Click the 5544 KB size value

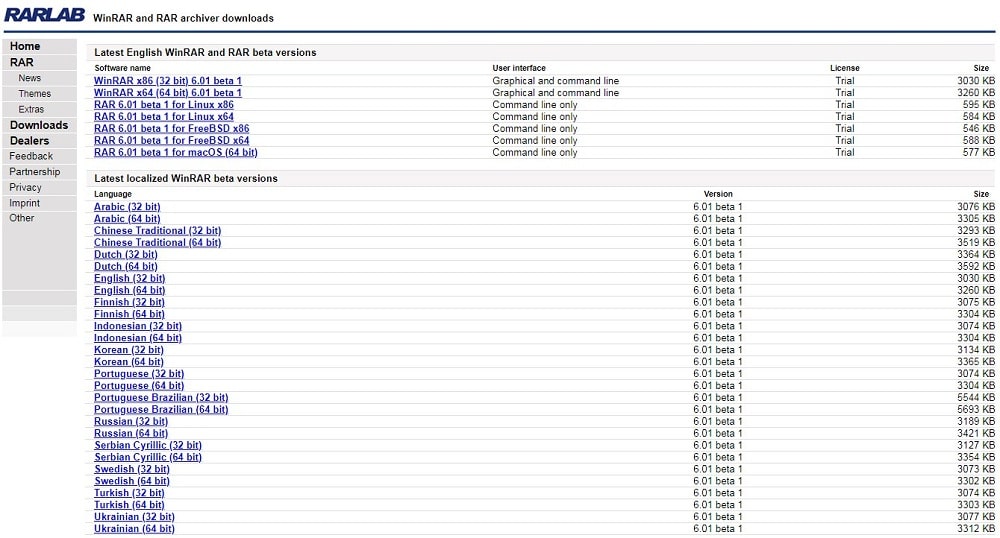[x=976, y=398]
